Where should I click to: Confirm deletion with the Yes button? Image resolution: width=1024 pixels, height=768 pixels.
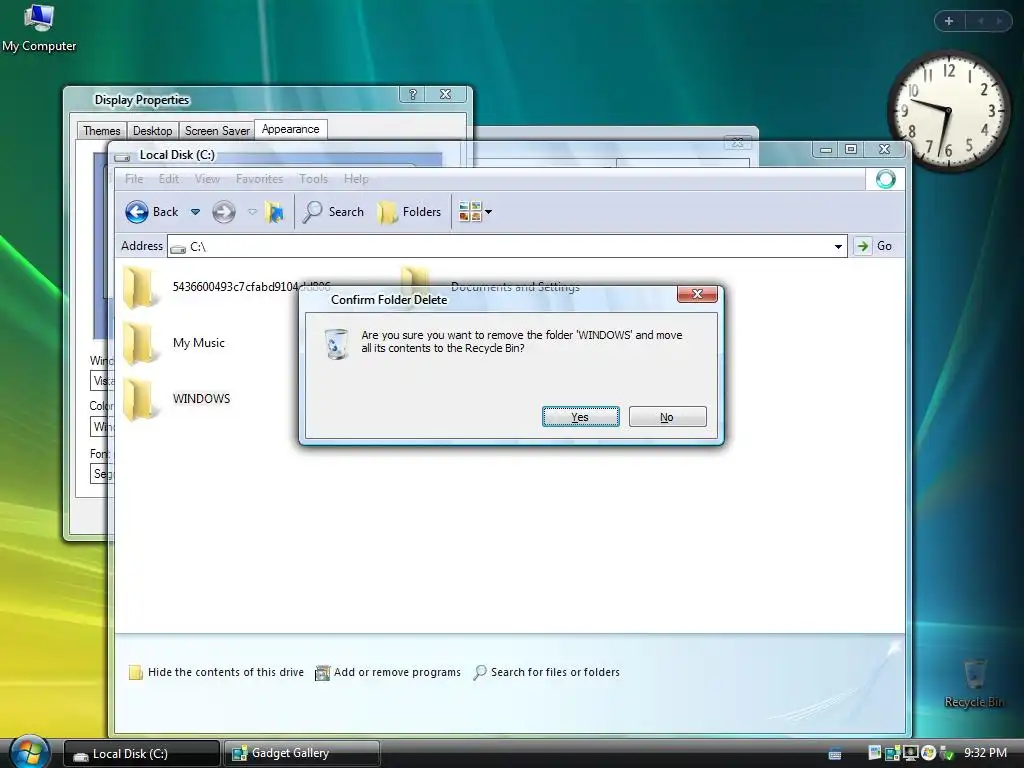[581, 417]
